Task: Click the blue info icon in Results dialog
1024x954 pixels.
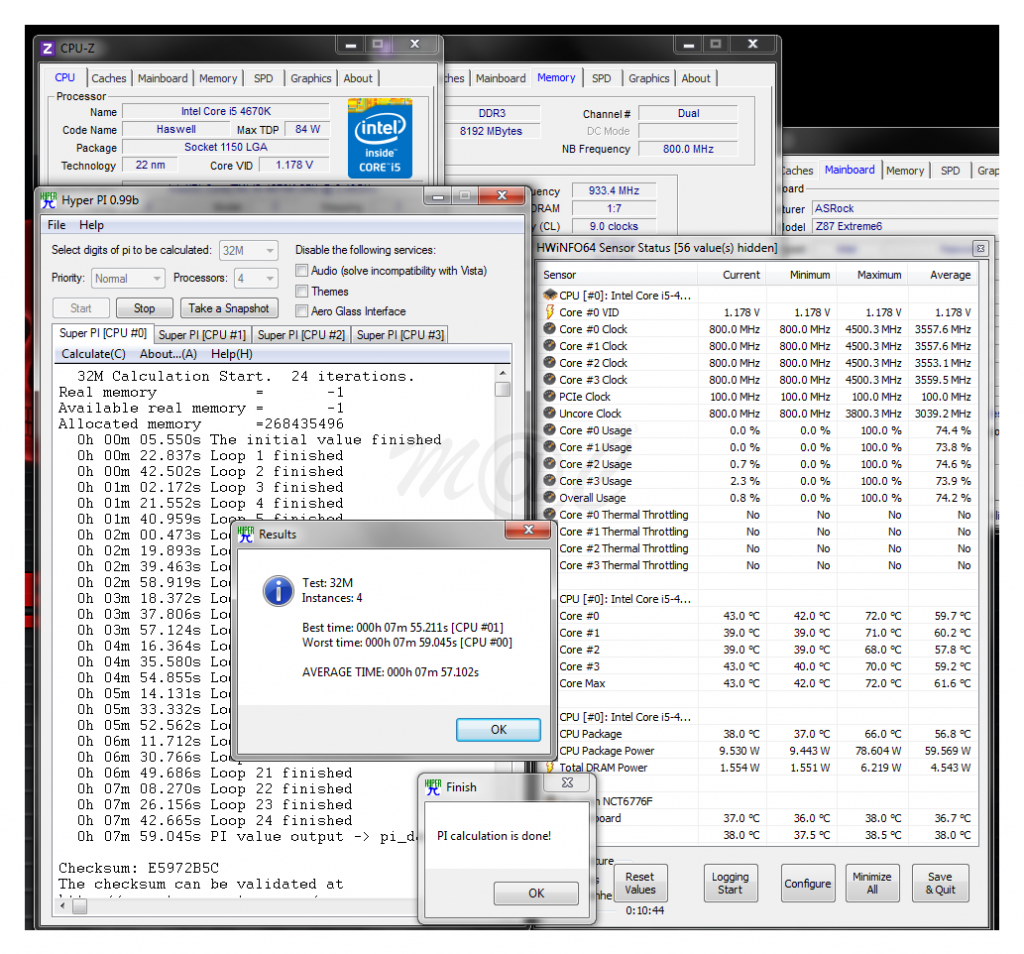Action: pos(276,590)
